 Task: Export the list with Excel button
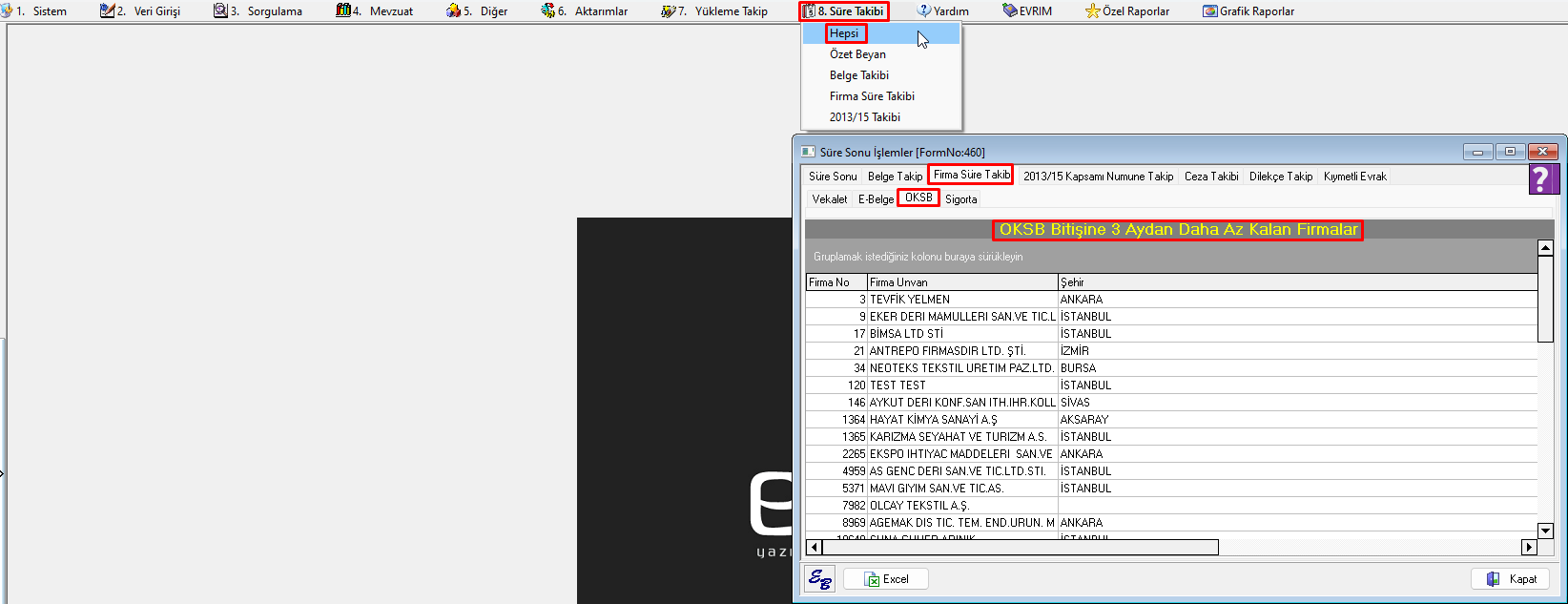(x=884, y=579)
